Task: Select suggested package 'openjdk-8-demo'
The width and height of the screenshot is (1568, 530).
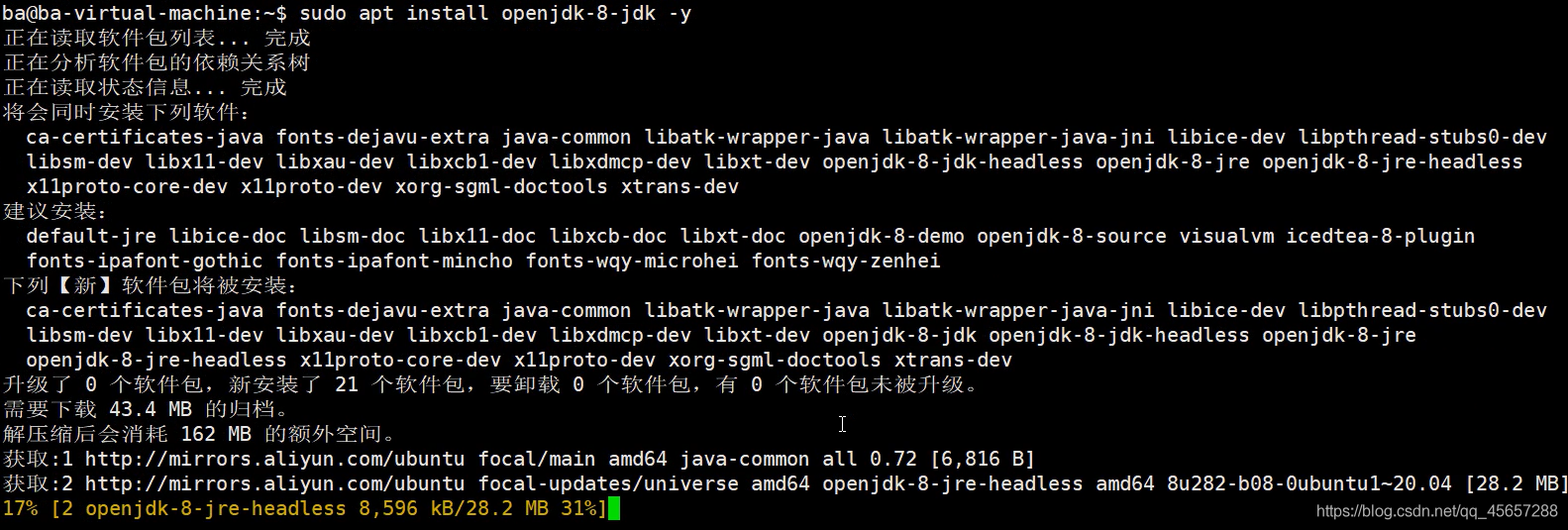Action: coord(882,236)
